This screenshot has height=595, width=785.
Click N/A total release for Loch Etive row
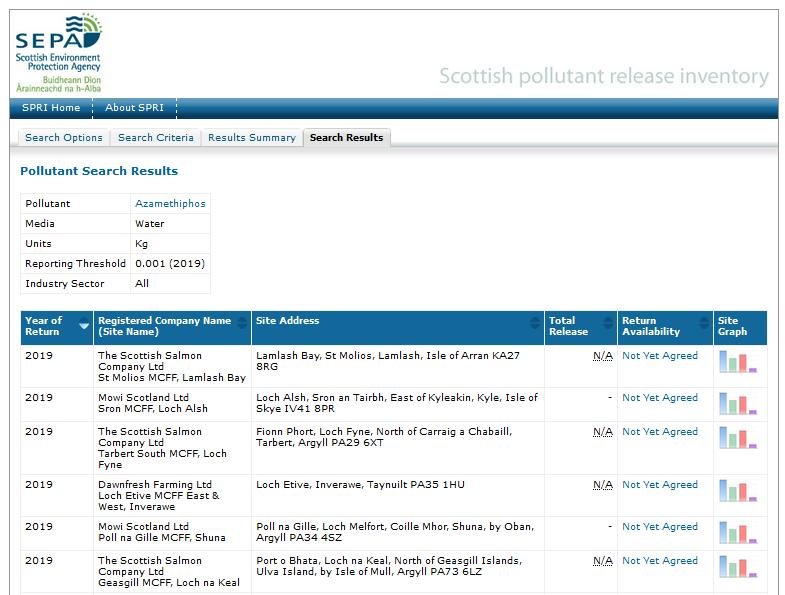[x=603, y=485]
